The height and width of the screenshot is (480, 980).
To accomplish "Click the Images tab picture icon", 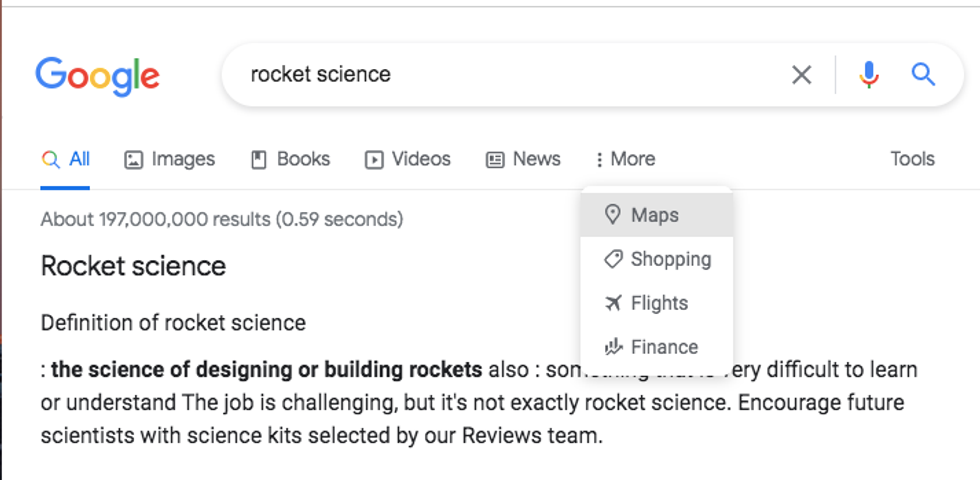I will 133,160.
